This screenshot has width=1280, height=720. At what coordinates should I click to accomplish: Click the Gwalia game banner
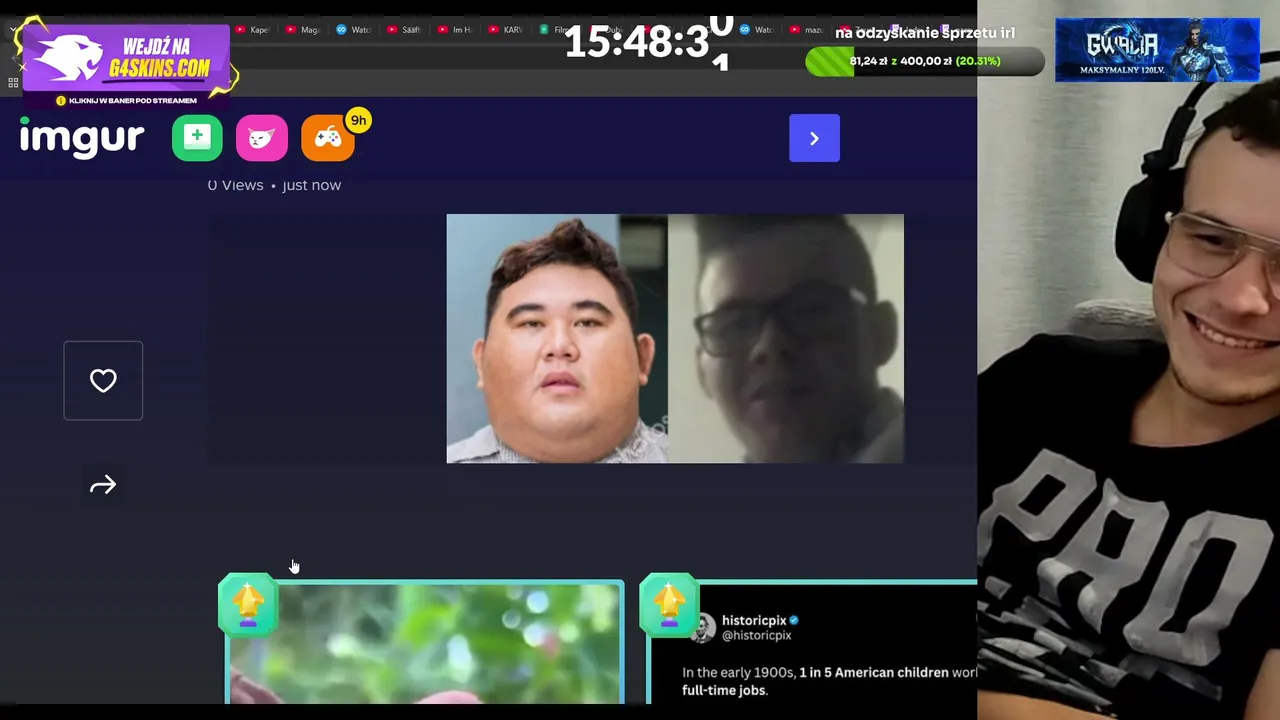click(x=1157, y=50)
